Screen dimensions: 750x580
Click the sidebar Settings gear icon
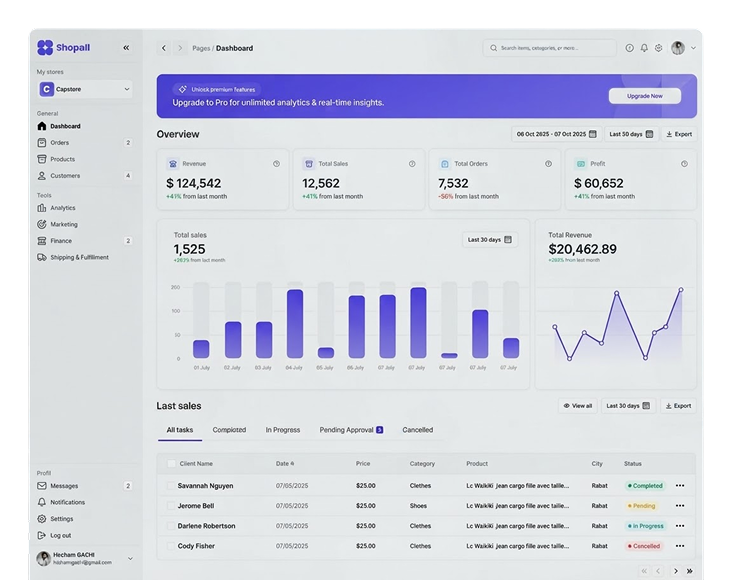[x=42, y=519]
